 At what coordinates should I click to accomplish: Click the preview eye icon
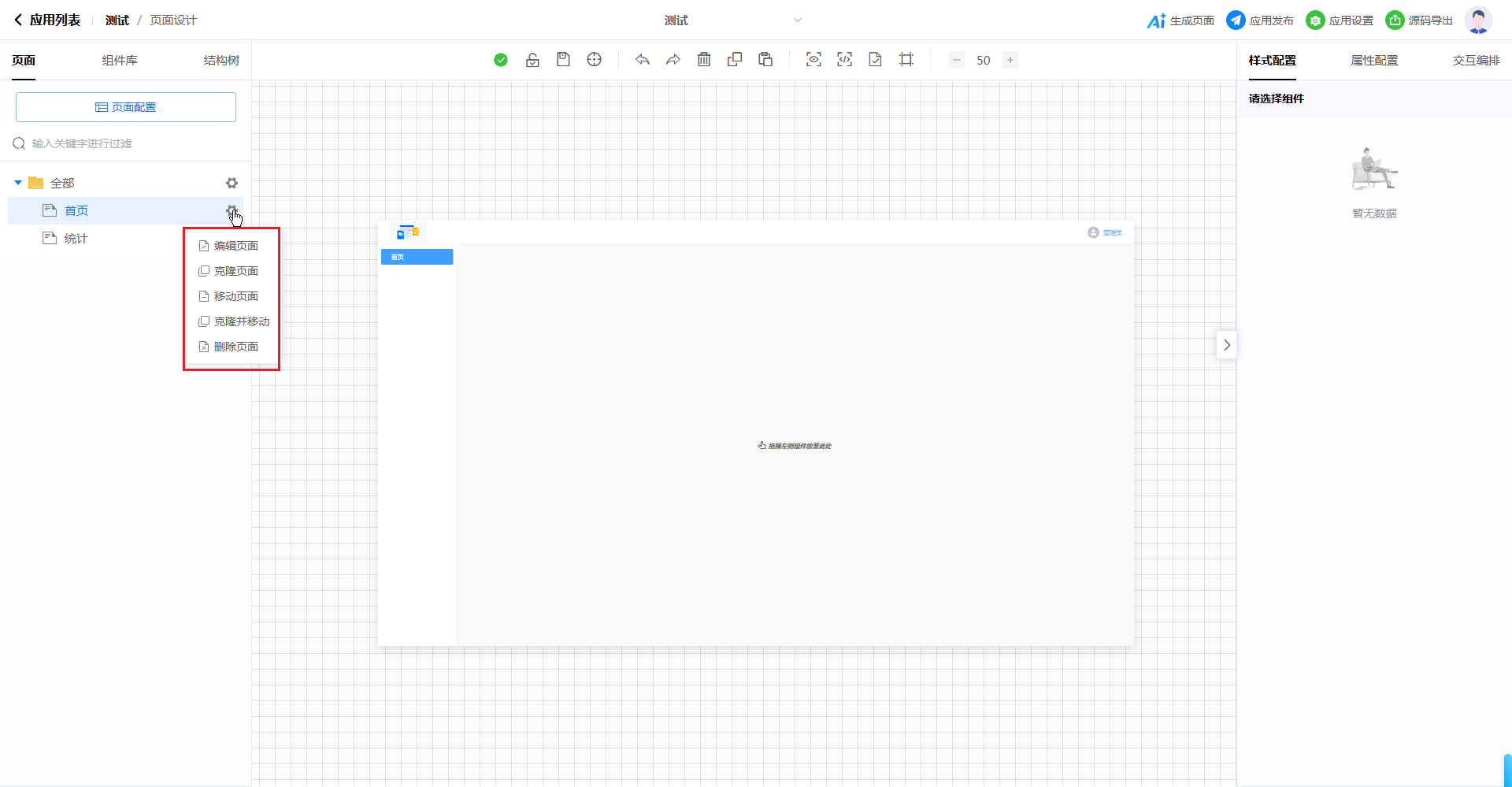(813, 60)
